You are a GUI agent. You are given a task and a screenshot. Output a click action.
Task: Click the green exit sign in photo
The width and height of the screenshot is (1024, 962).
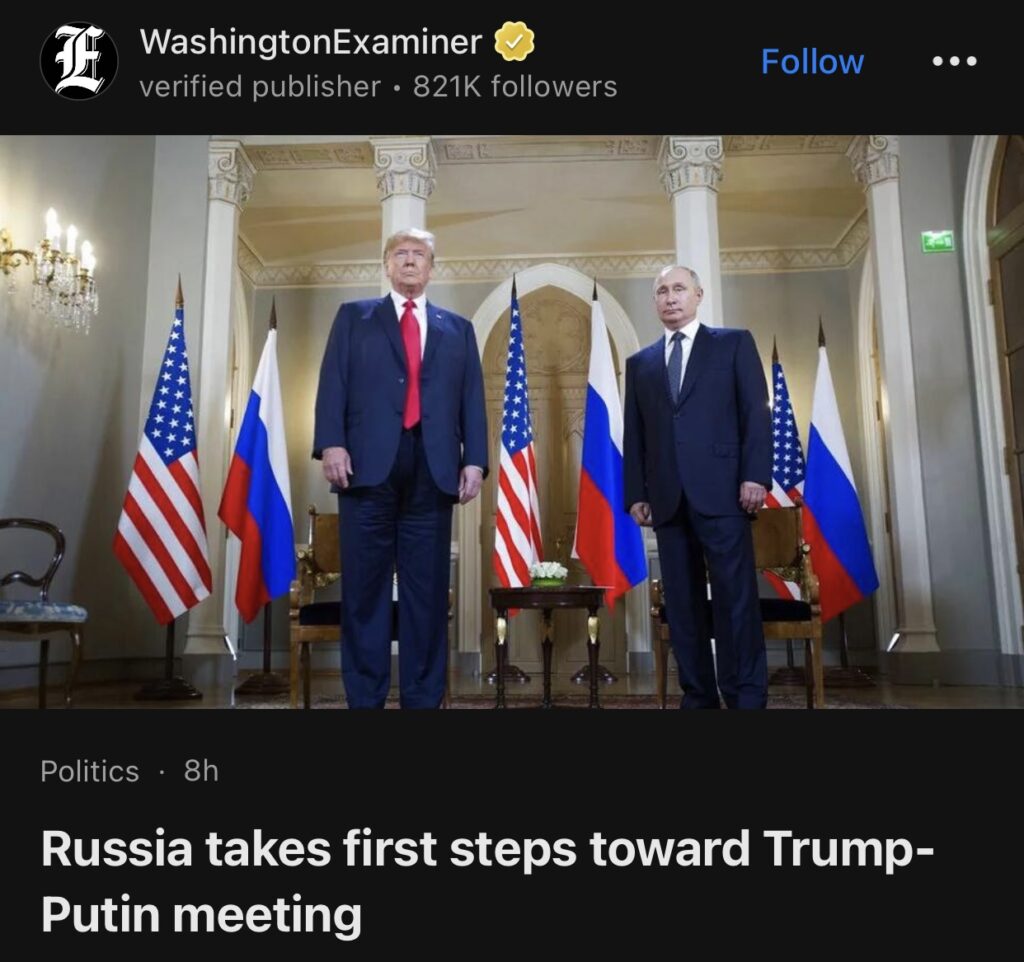(x=938, y=241)
